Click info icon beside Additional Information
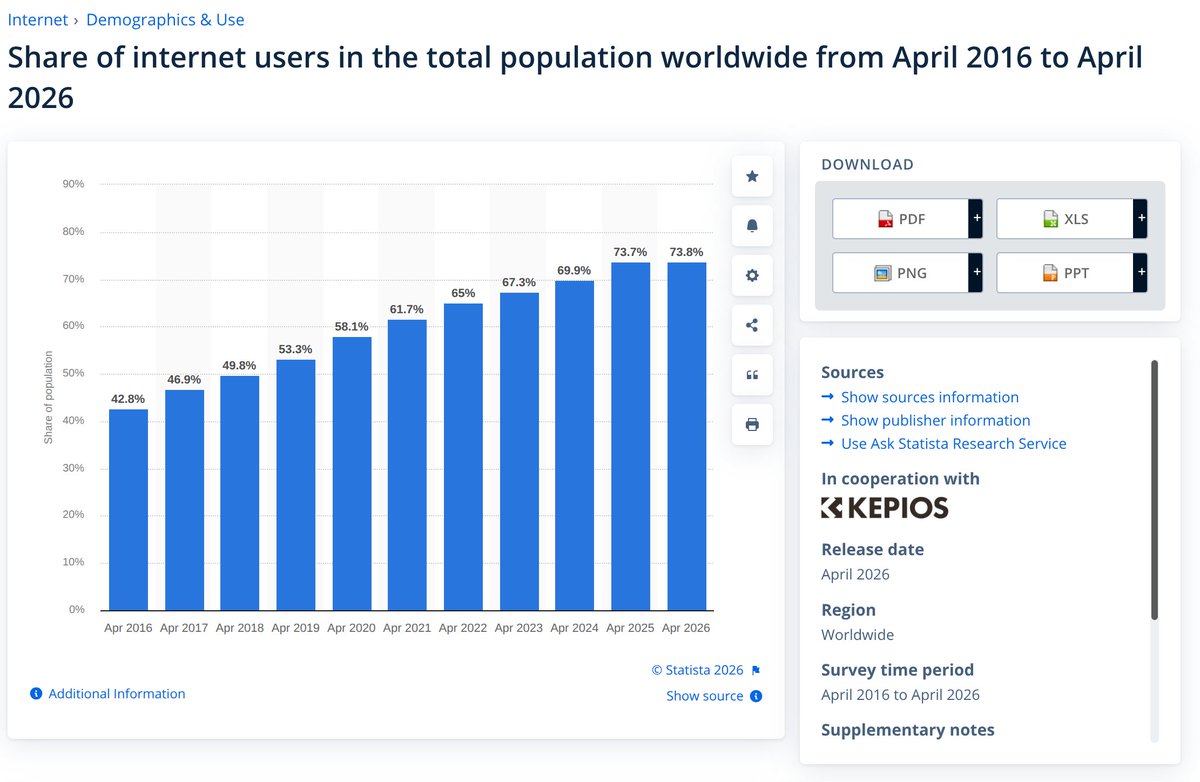1200x782 pixels. point(36,694)
